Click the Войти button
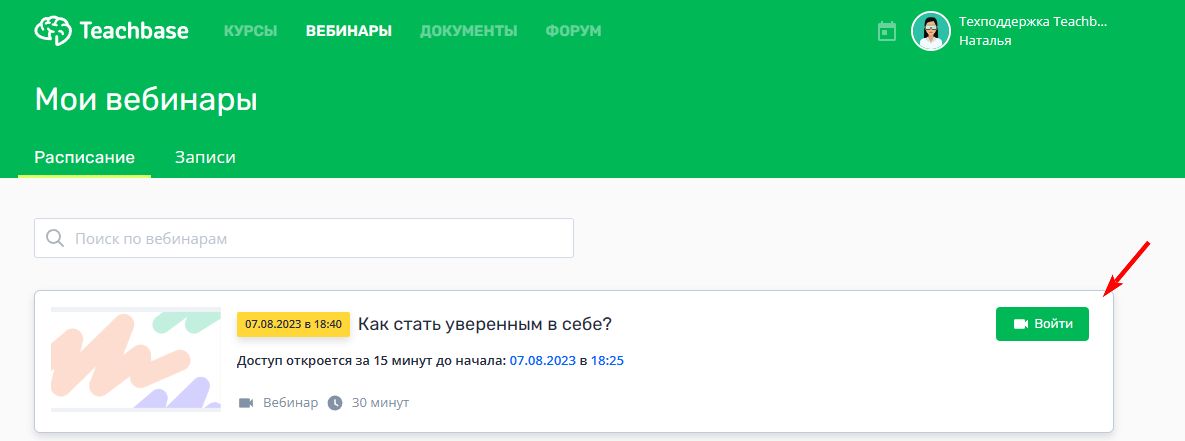Viewport: 1185px width, 441px height. (x=1042, y=324)
